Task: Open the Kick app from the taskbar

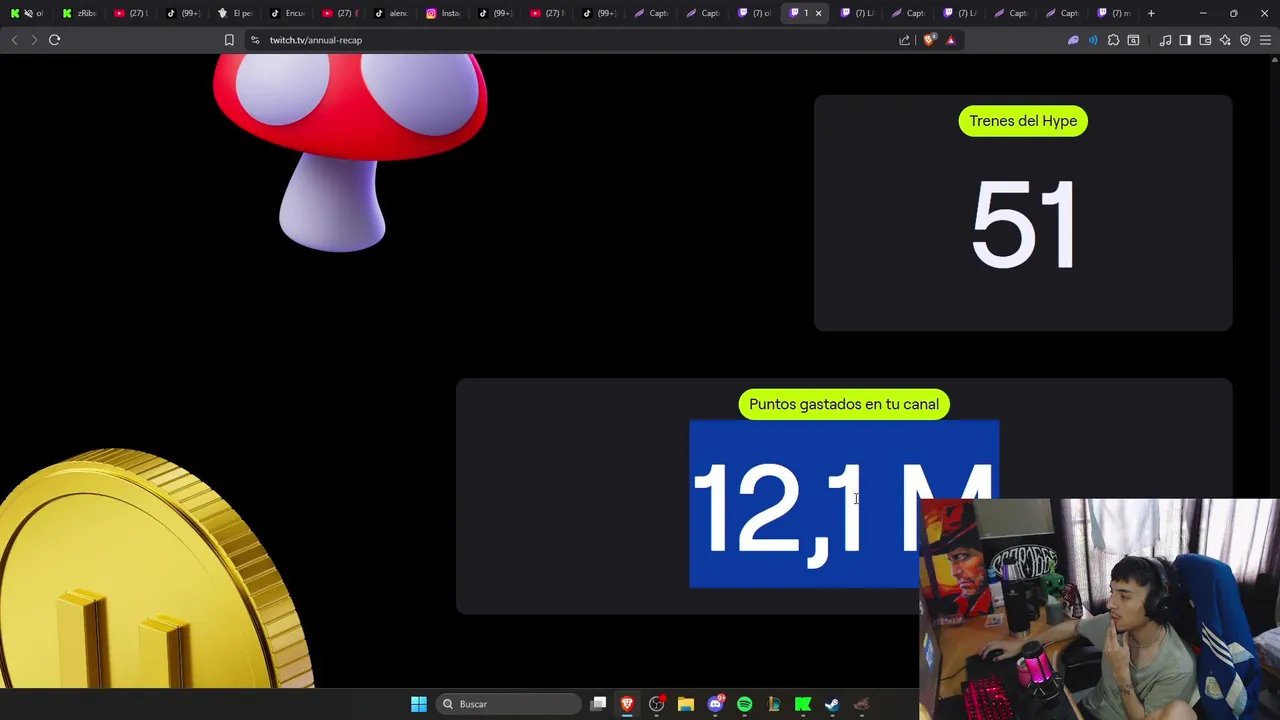Action: coord(802,704)
